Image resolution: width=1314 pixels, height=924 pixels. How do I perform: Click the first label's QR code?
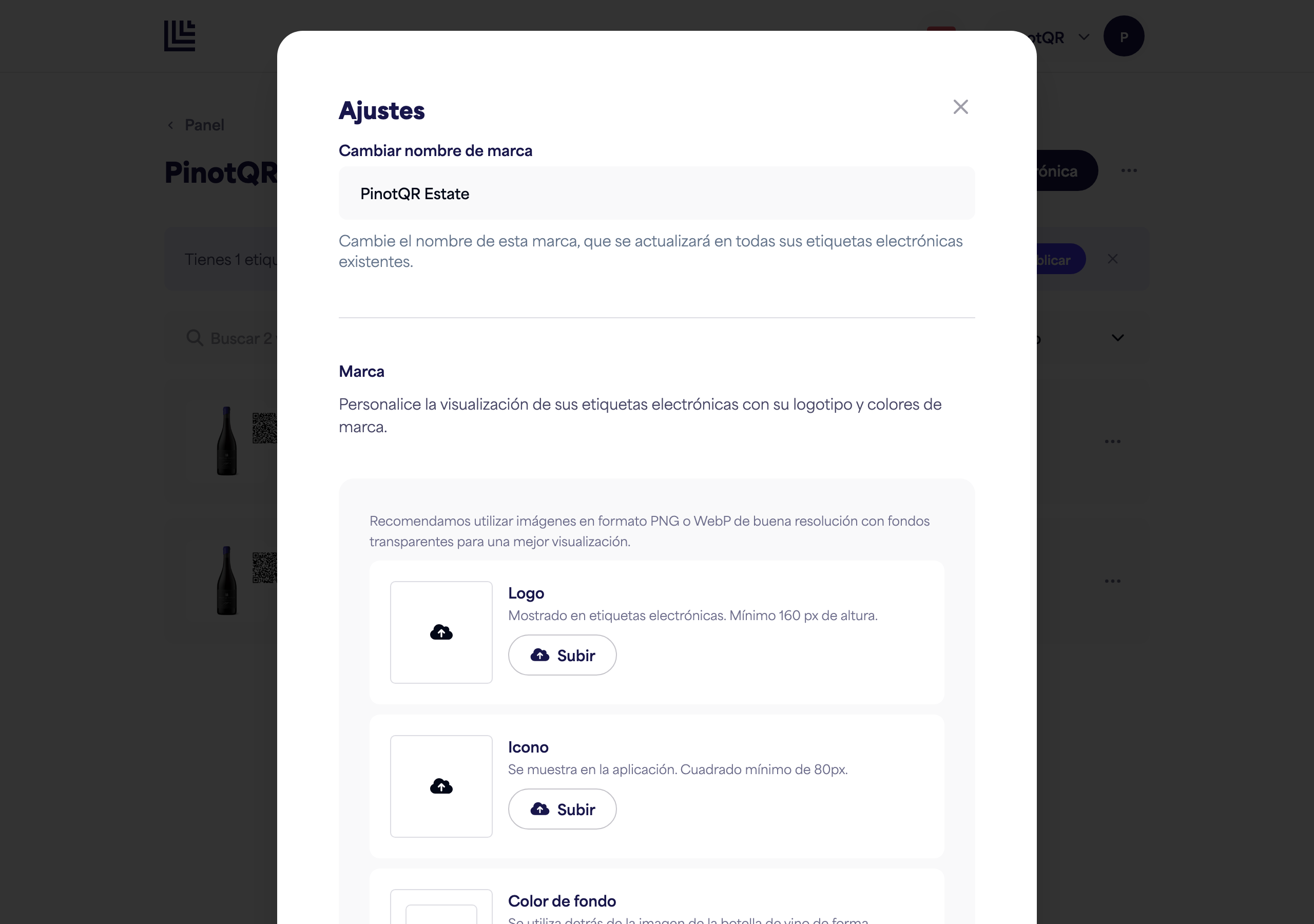264,428
